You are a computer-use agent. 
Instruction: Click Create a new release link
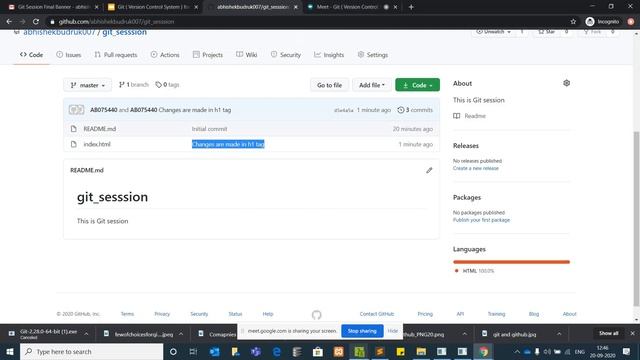[x=476, y=168]
